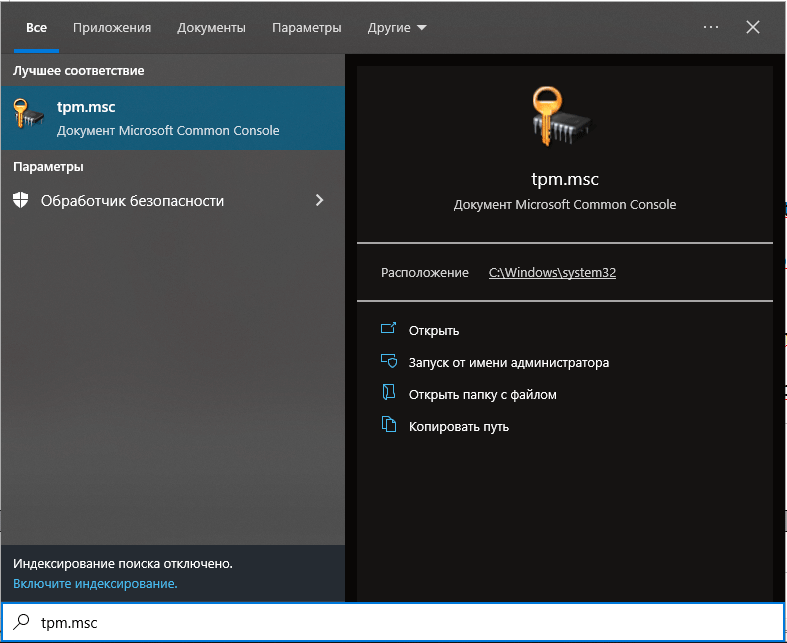Switch to the Параметры tab
Screen dimensions: 787x643
(307, 28)
